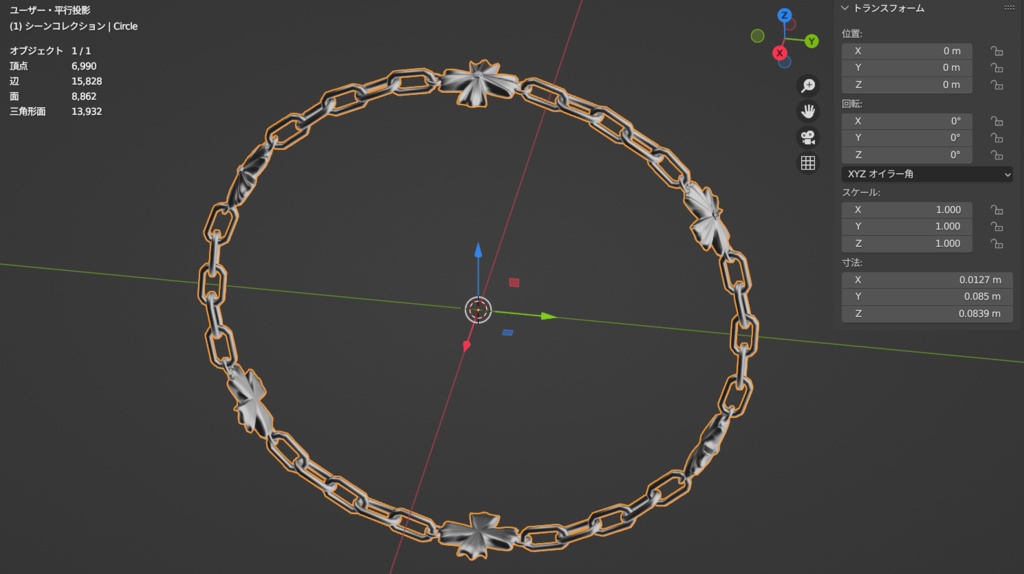1024x574 pixels.
Task: Click the green Y move arrow handle
Action: [x=547, y=316]
